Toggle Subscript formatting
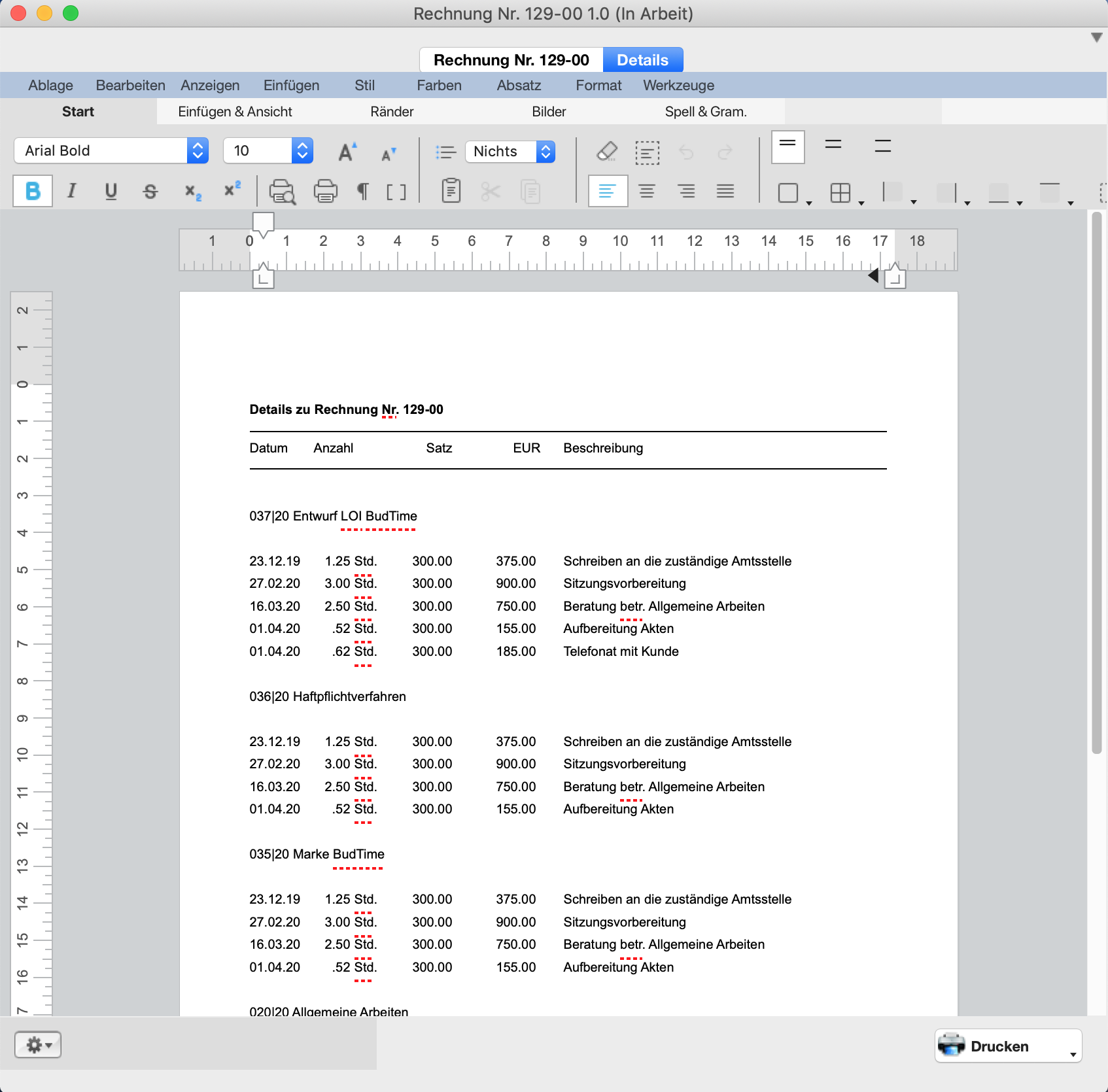1108x1092 pixels. coord(192,191)
